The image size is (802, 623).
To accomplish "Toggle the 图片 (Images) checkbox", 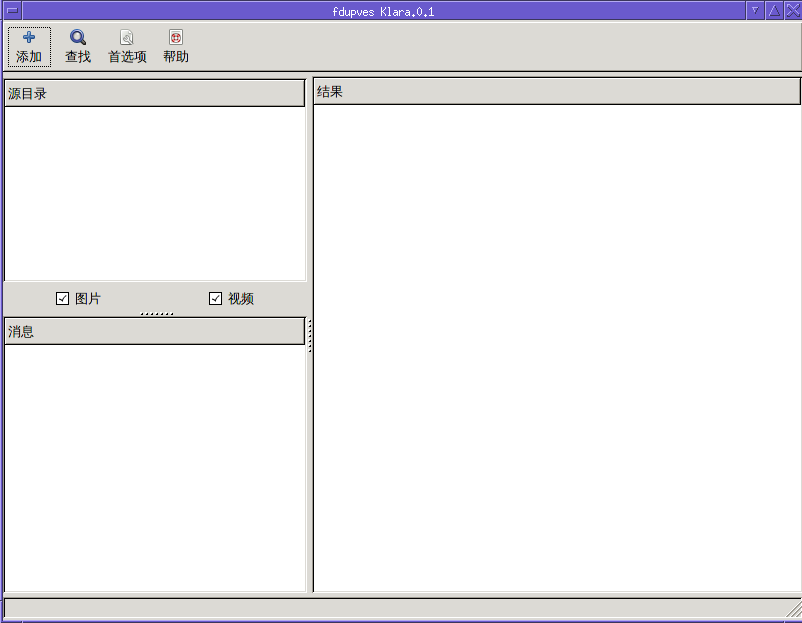I will click(x=63, y=298).
